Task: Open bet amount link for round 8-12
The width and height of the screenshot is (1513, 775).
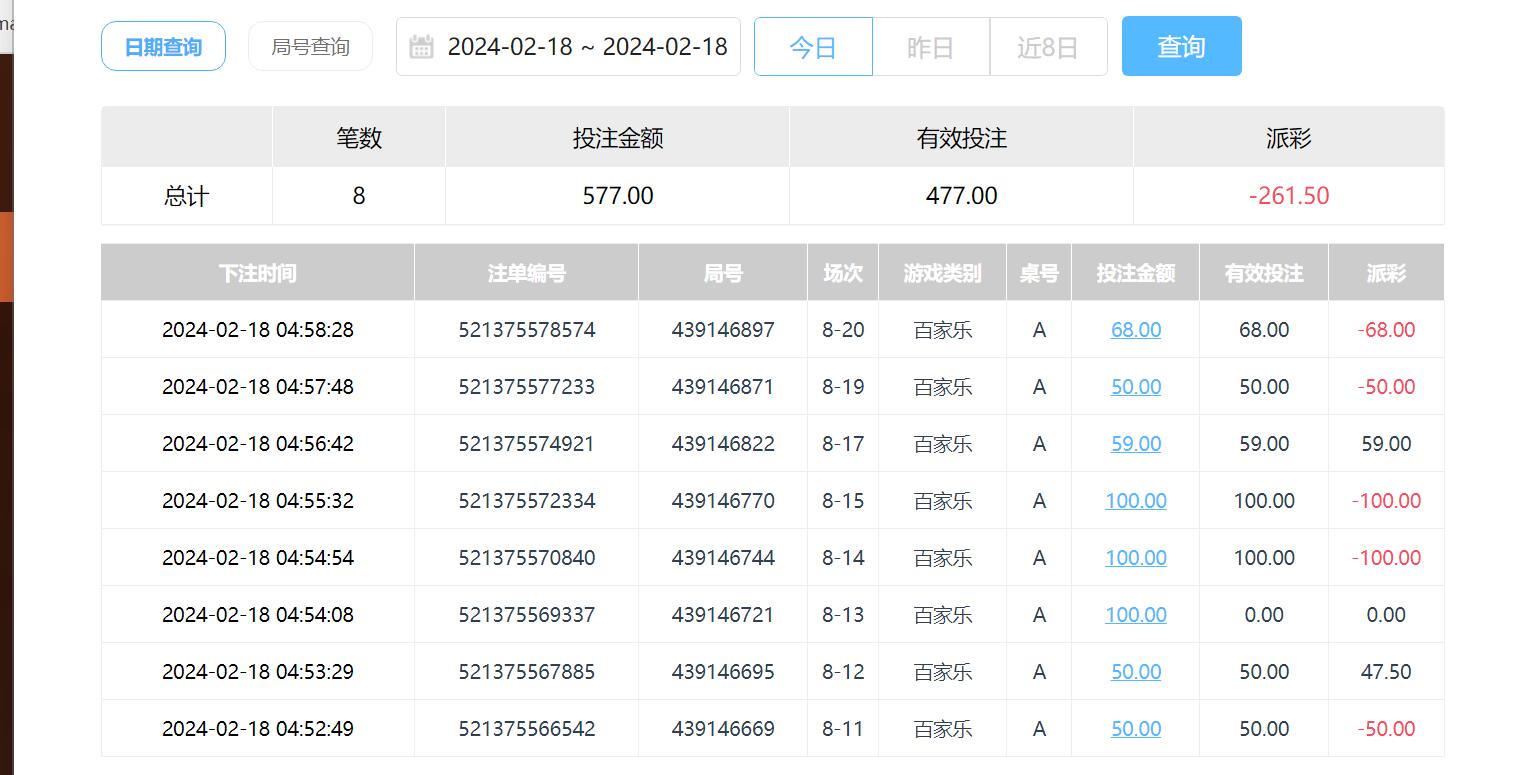Action: 1135,672
